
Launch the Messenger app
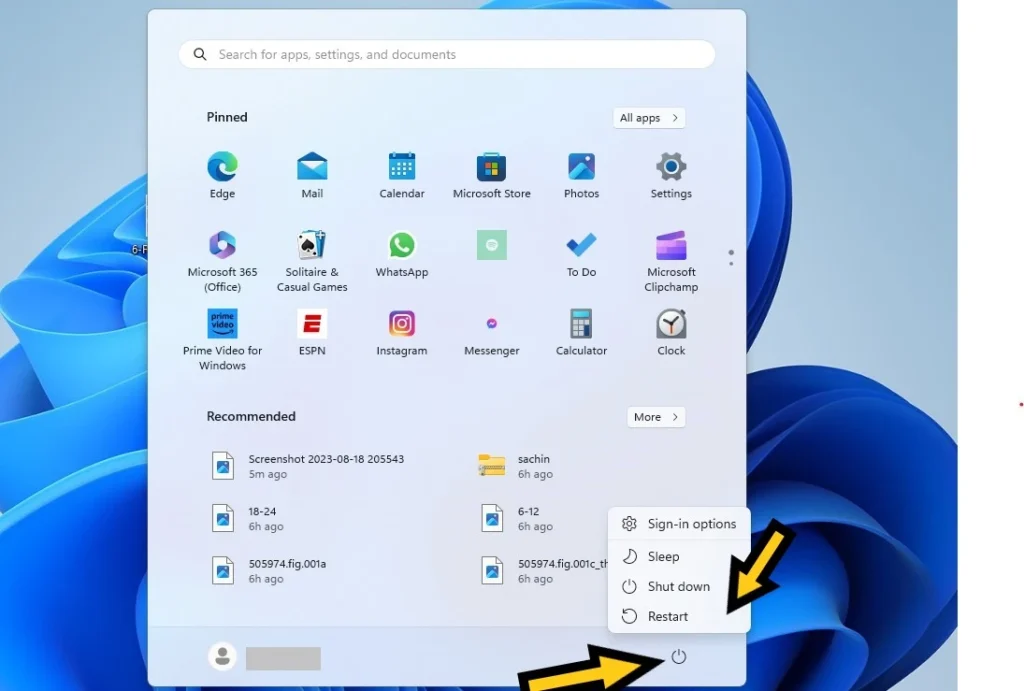492,332
